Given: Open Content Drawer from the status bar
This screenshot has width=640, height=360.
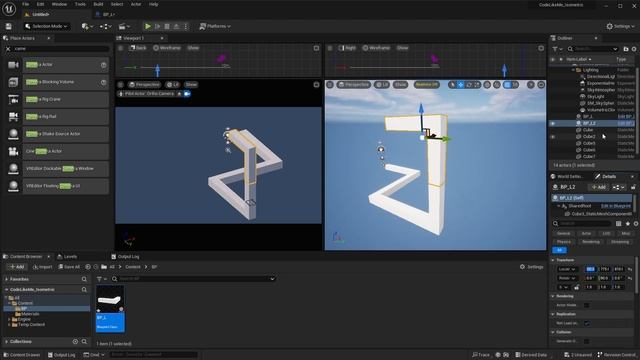Looking at the screenshot, I should 21,355.
